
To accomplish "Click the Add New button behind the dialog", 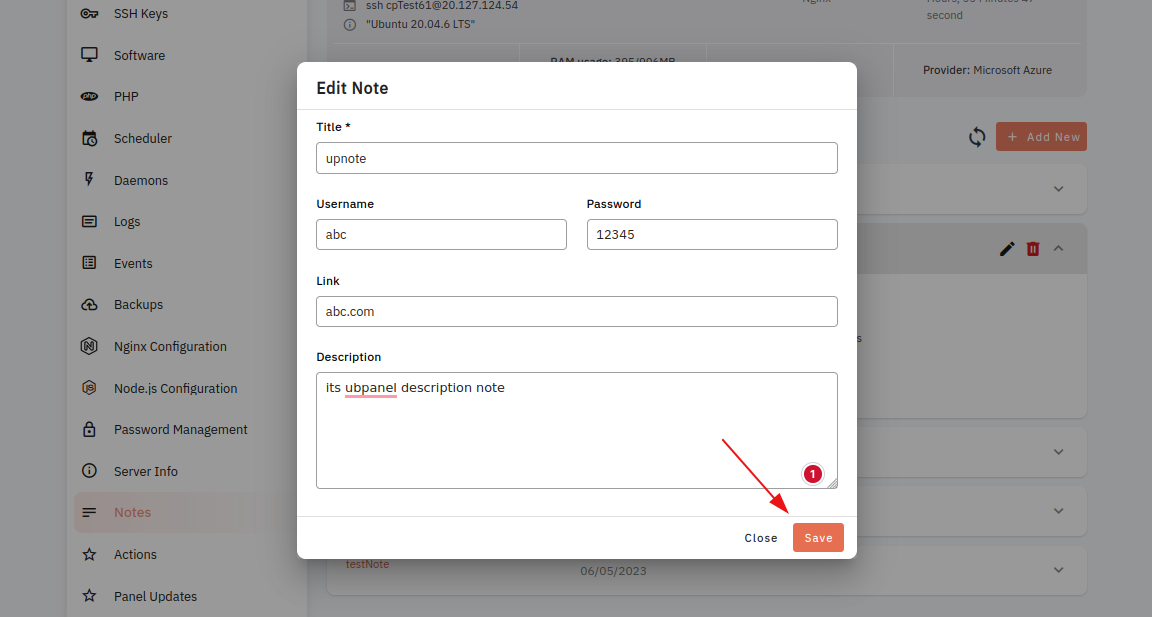I will pyautogui.click(x=1041, y=137).
